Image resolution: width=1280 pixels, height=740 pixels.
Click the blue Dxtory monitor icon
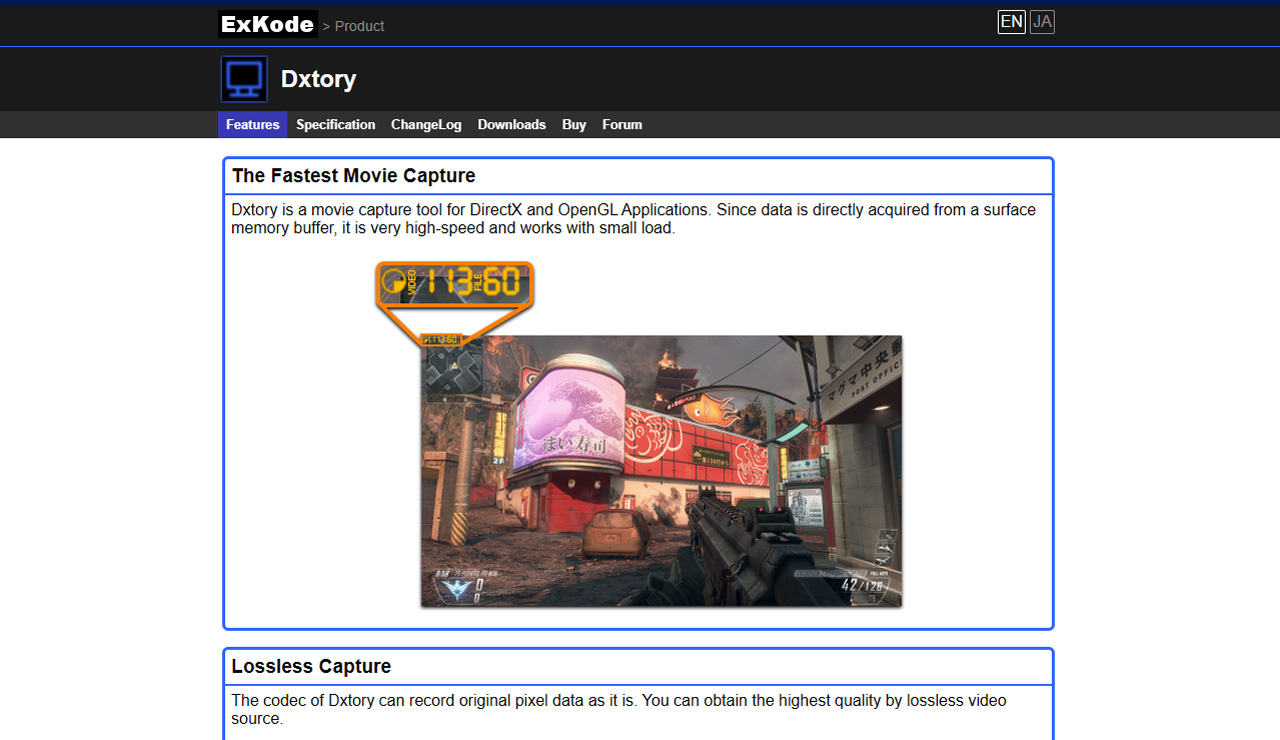pos(244,79)
